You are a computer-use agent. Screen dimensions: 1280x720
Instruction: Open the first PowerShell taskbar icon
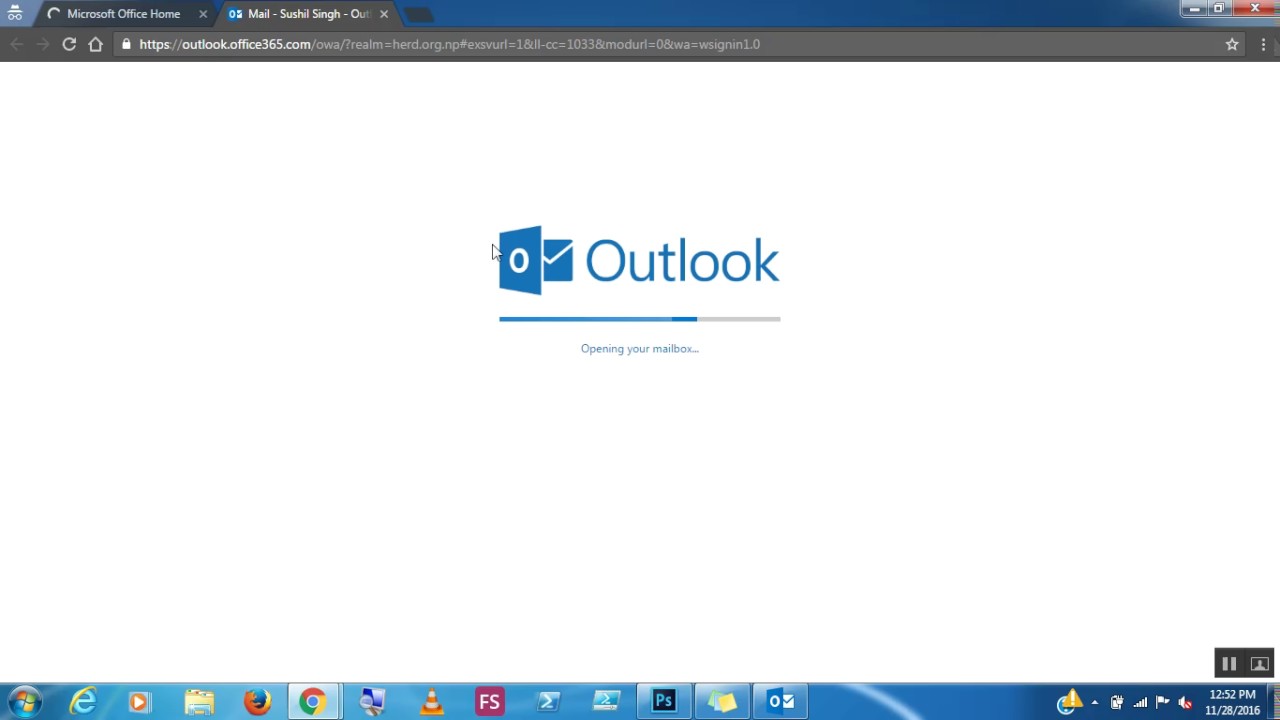[x=548, y=702]
